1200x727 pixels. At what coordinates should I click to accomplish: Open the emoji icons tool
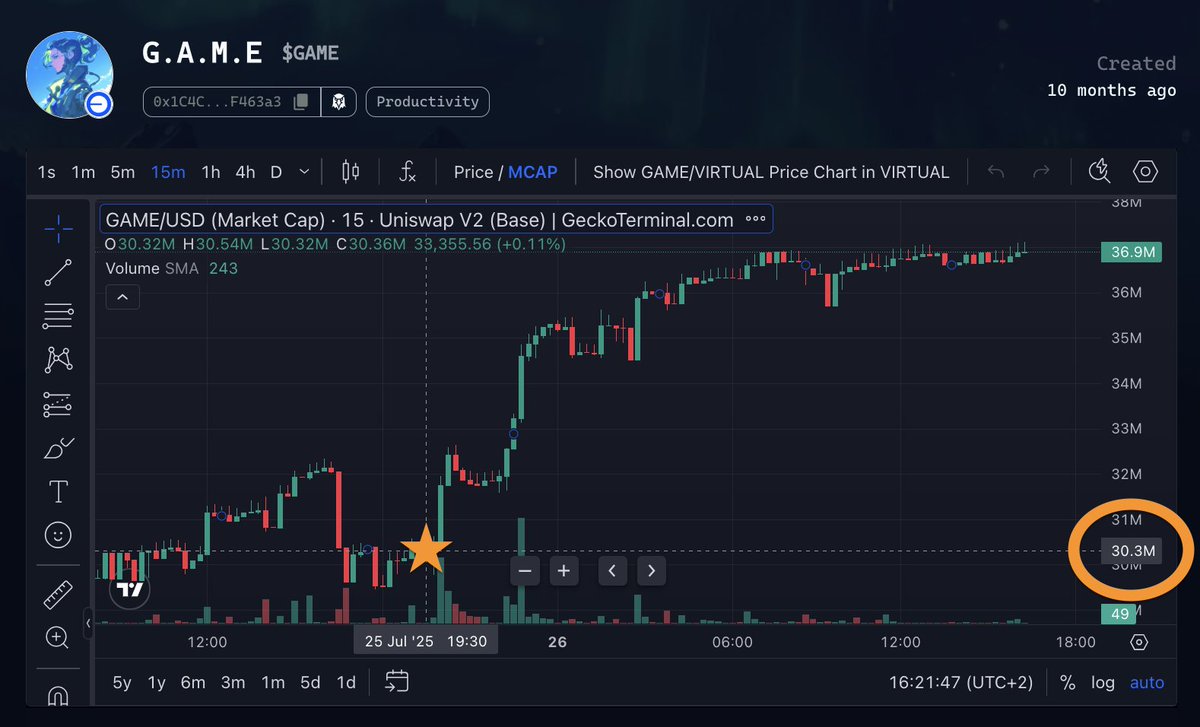[58, 536]
